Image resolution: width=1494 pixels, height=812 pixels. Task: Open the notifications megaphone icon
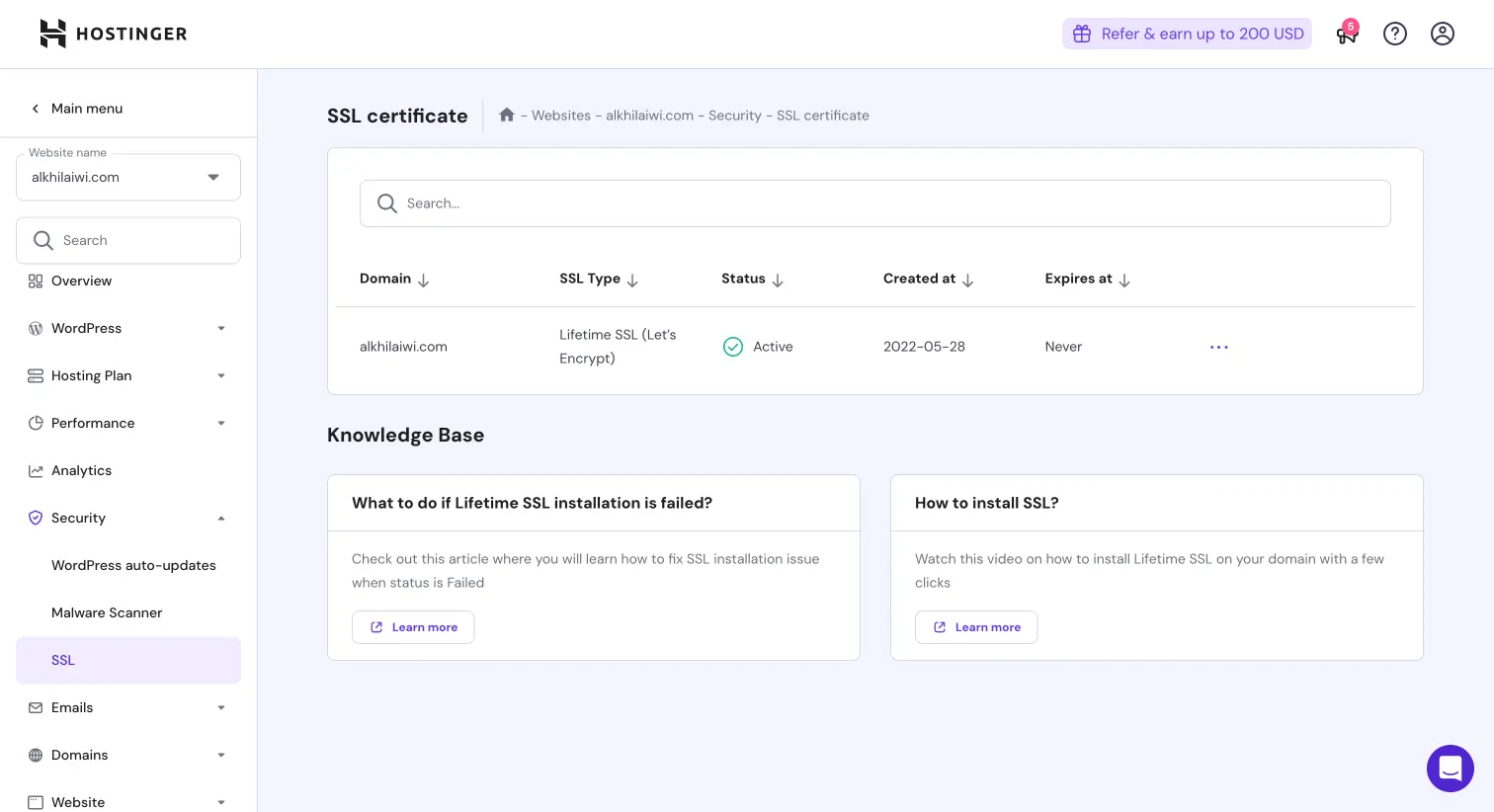click(x=1347, y=34)
